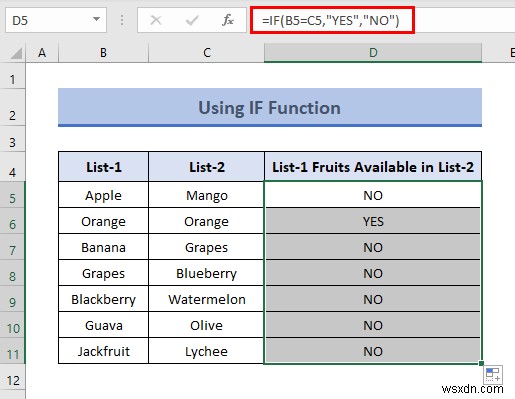Select column C header
The width and height of the screenshot is (515, 399).
207,53
